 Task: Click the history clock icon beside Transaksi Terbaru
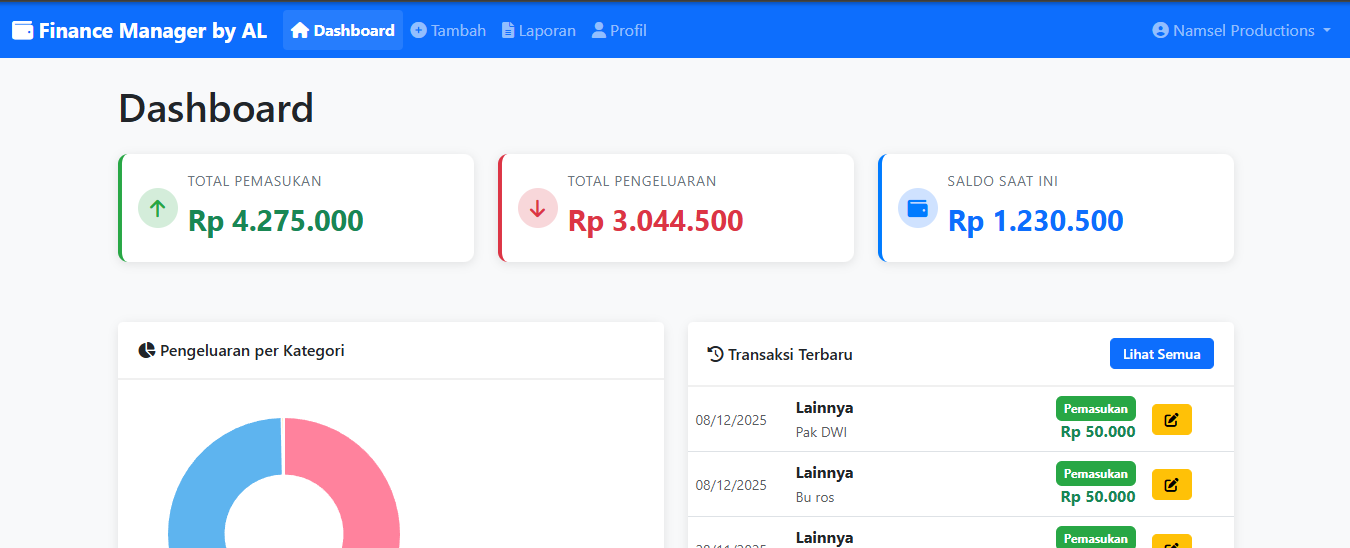[715, 354]
